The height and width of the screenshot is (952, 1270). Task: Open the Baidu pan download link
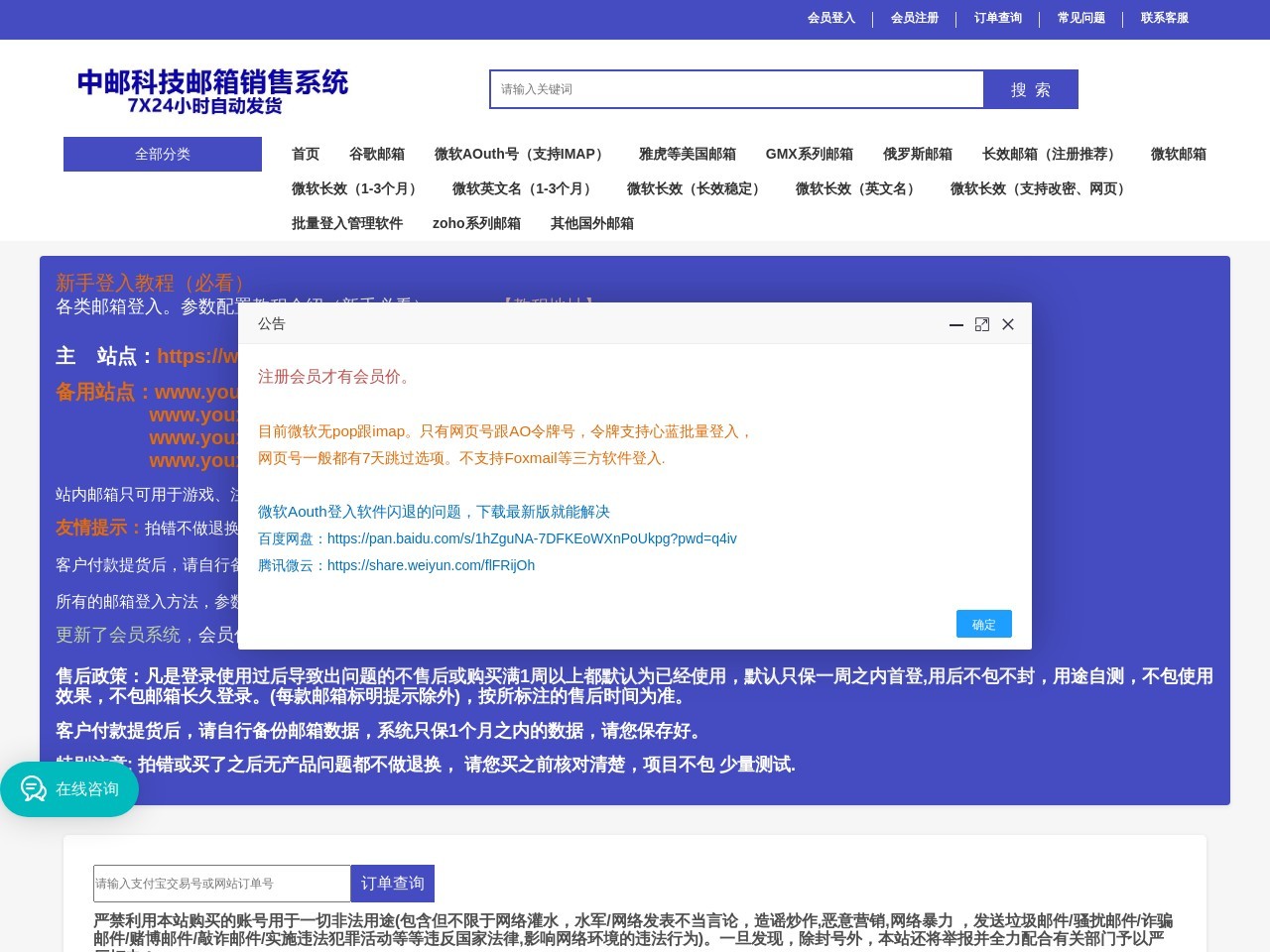(x=533, y=538)
